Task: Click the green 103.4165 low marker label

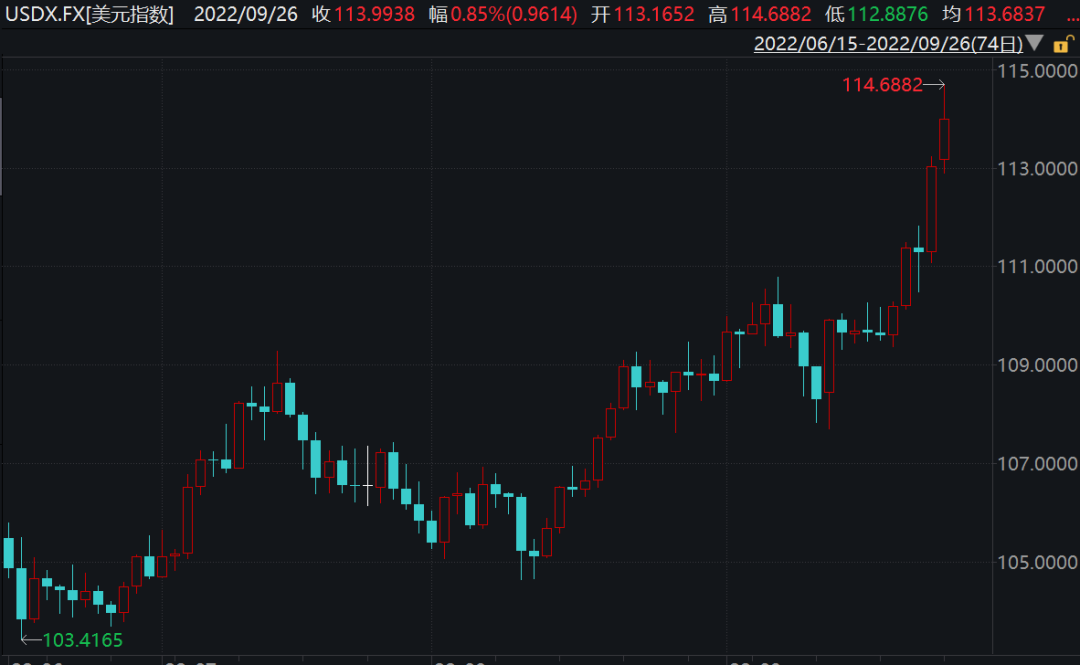Action: coord(83,640)
